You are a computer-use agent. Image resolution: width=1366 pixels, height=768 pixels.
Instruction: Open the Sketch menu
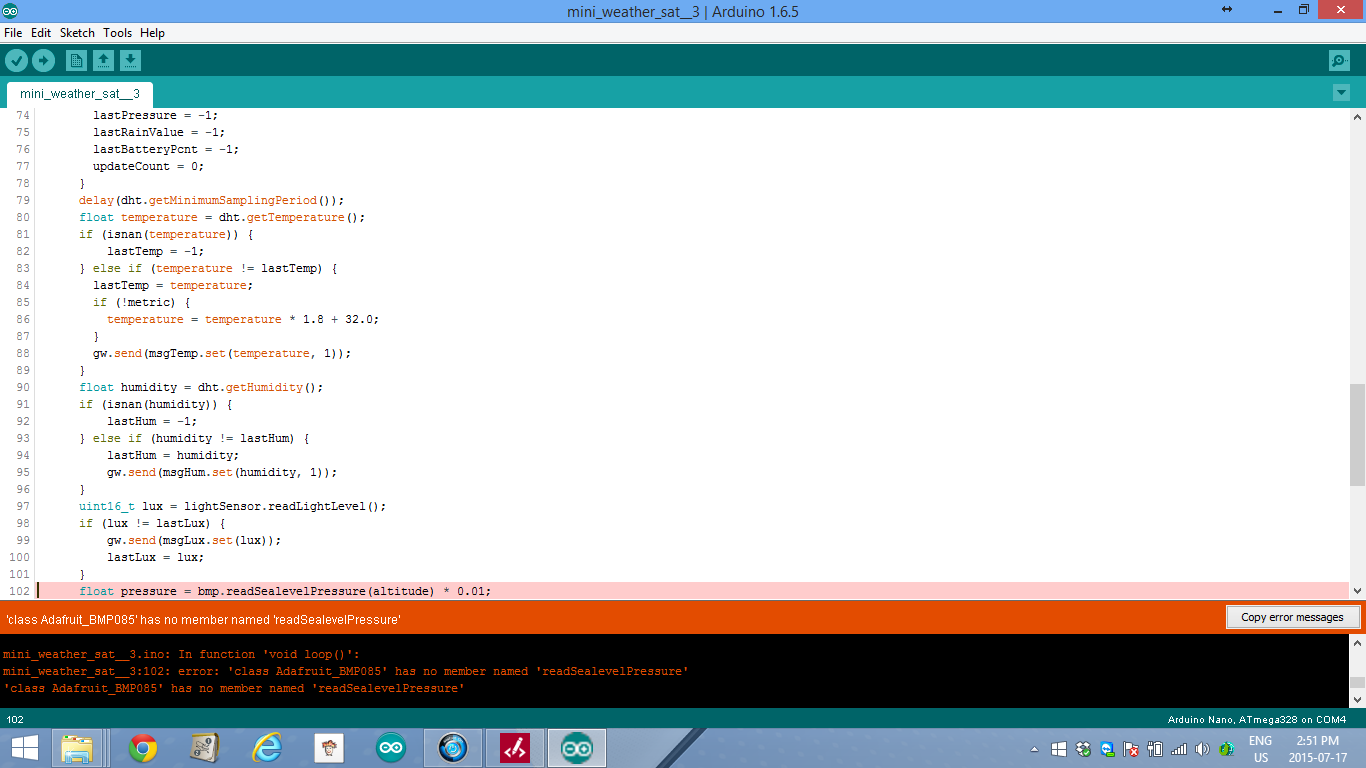[x=77, y=33]
